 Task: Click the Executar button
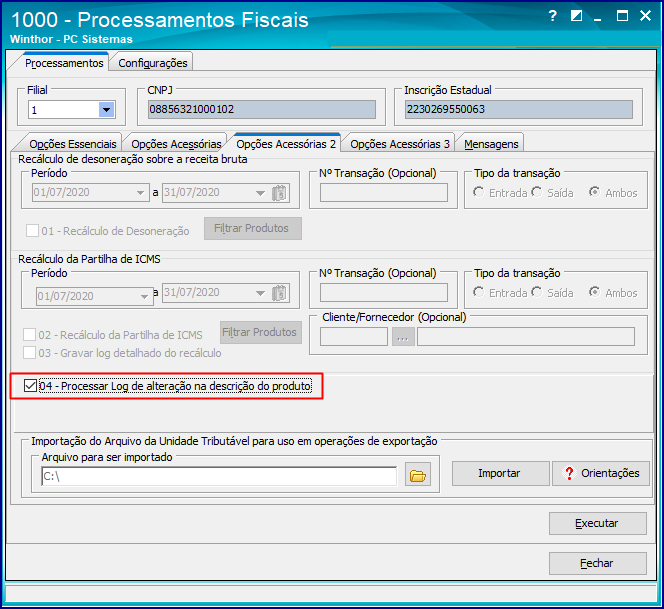click(x=598, y=523)
